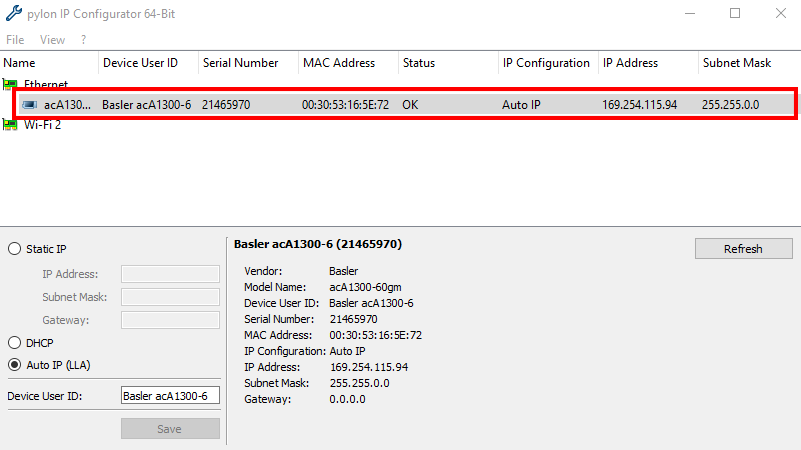This screenshot has height=450, width=801.
Task: Click the Refresh button
Action: [x=743, y=249]
